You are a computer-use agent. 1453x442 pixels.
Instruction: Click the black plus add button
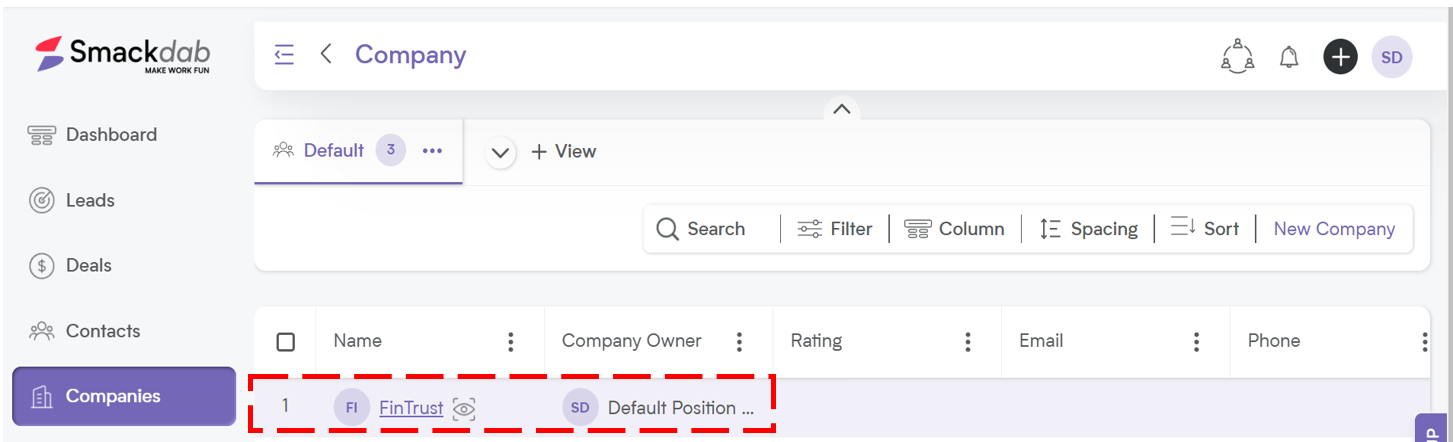[1340, 57]
